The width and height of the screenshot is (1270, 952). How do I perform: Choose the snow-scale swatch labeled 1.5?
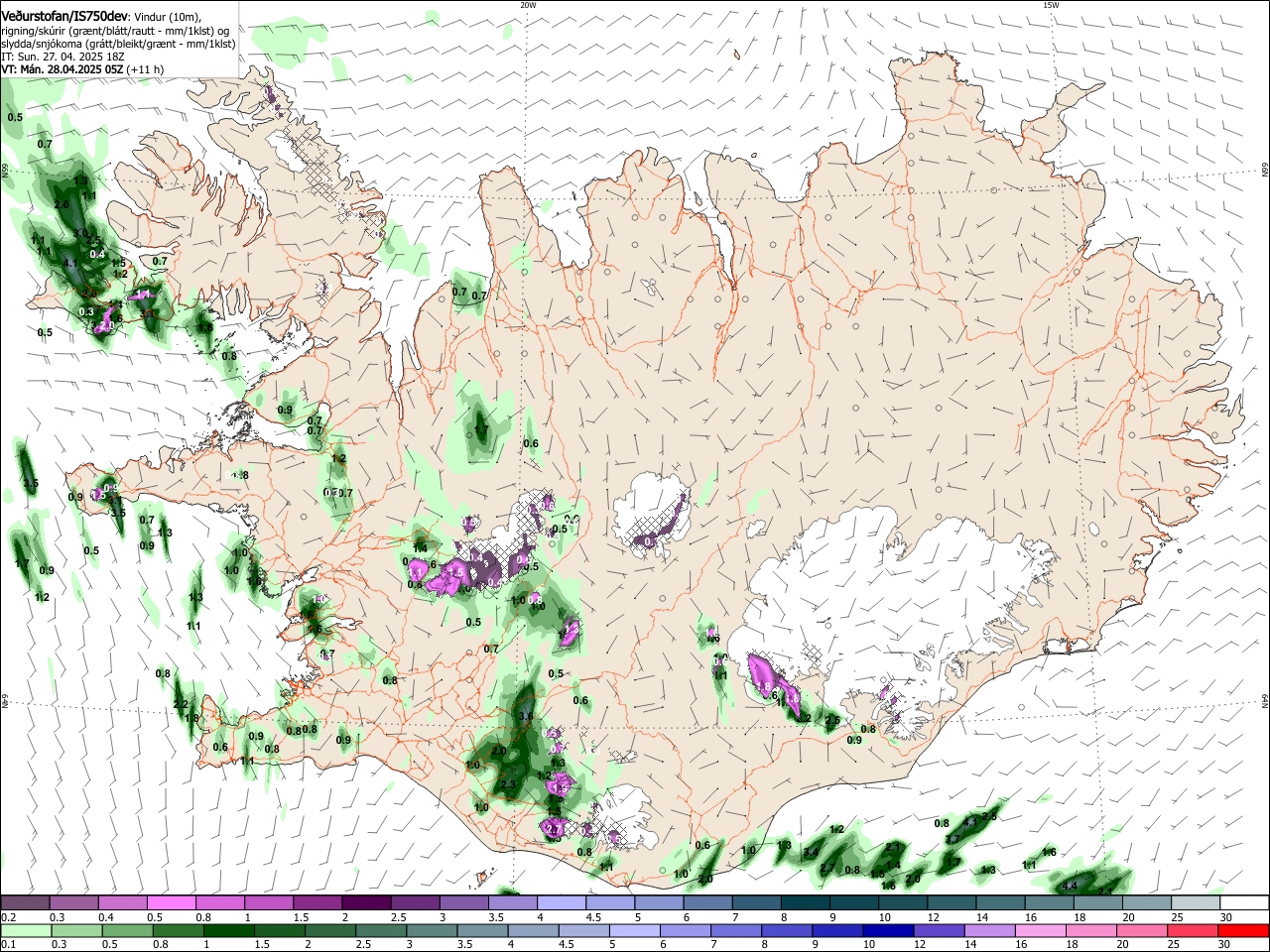tap(317, 902)
